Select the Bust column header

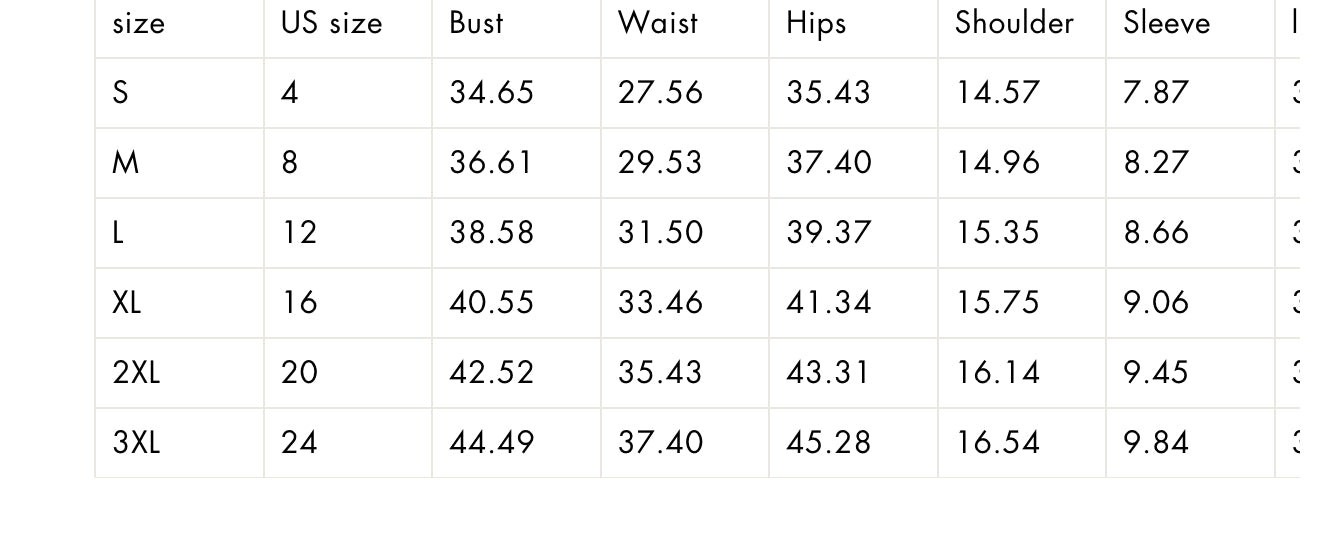tap(476, 23)
